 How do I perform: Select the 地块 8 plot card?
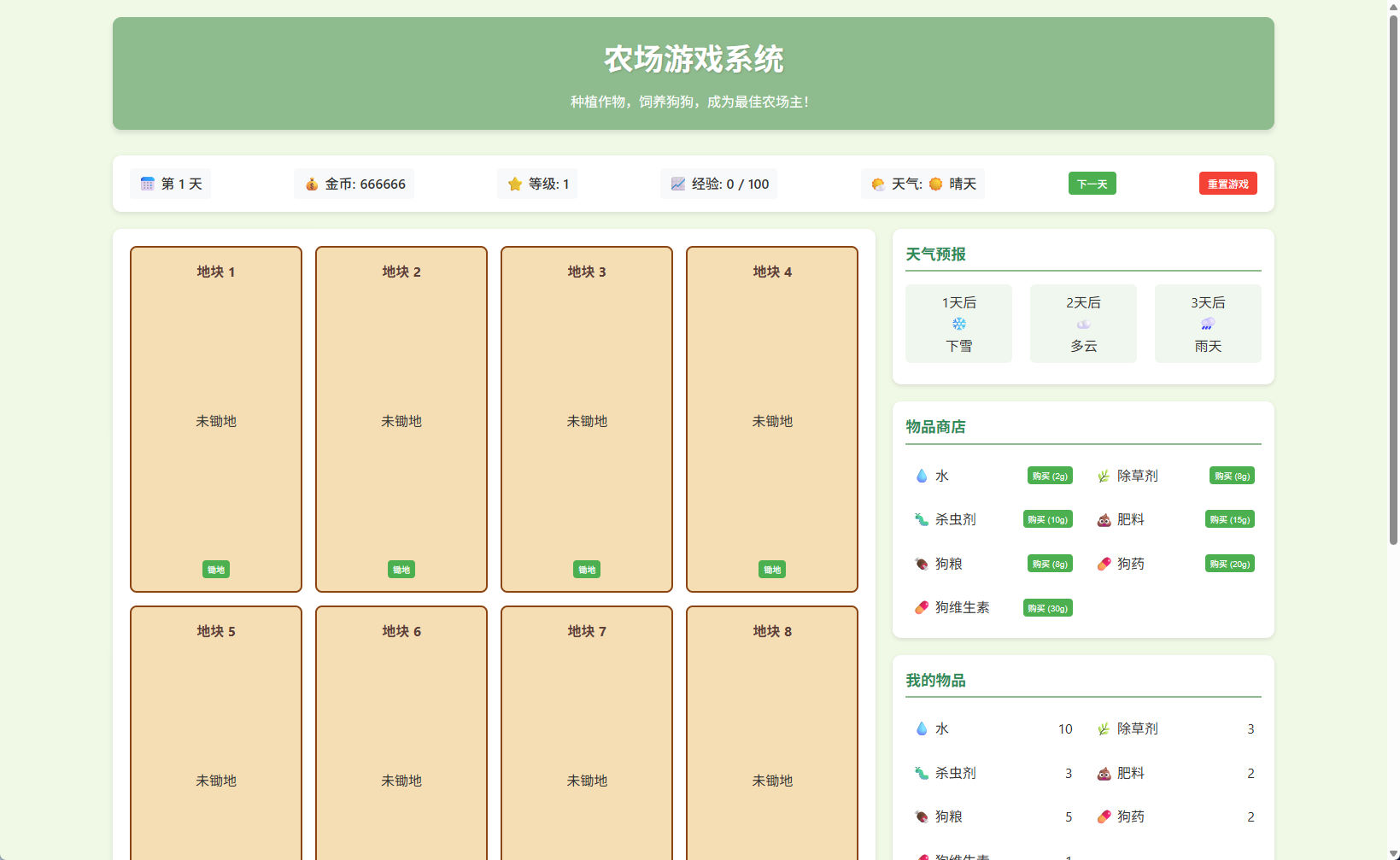click(x=772, y=733)
